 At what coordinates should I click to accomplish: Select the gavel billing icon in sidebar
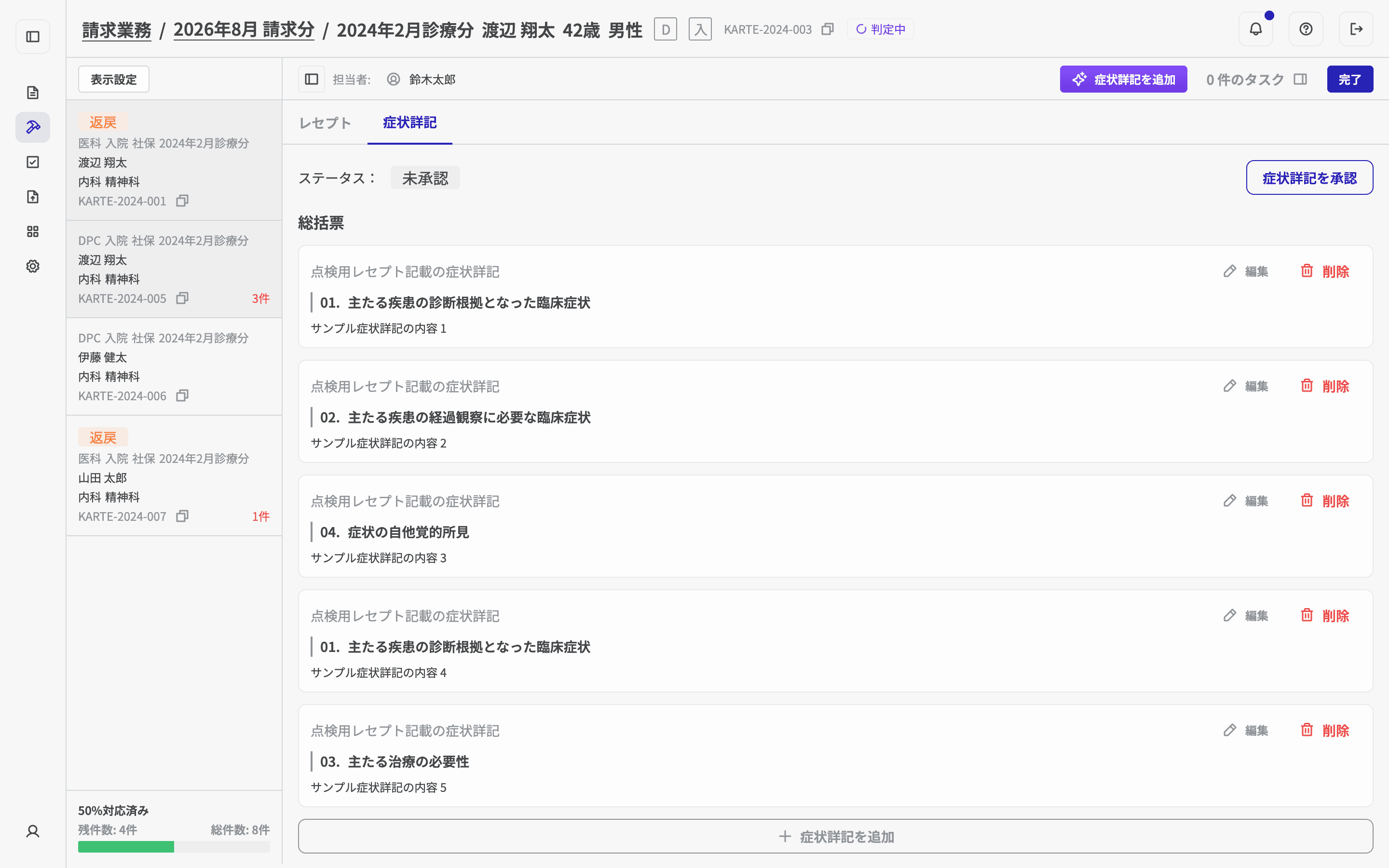tap(33, 127)
